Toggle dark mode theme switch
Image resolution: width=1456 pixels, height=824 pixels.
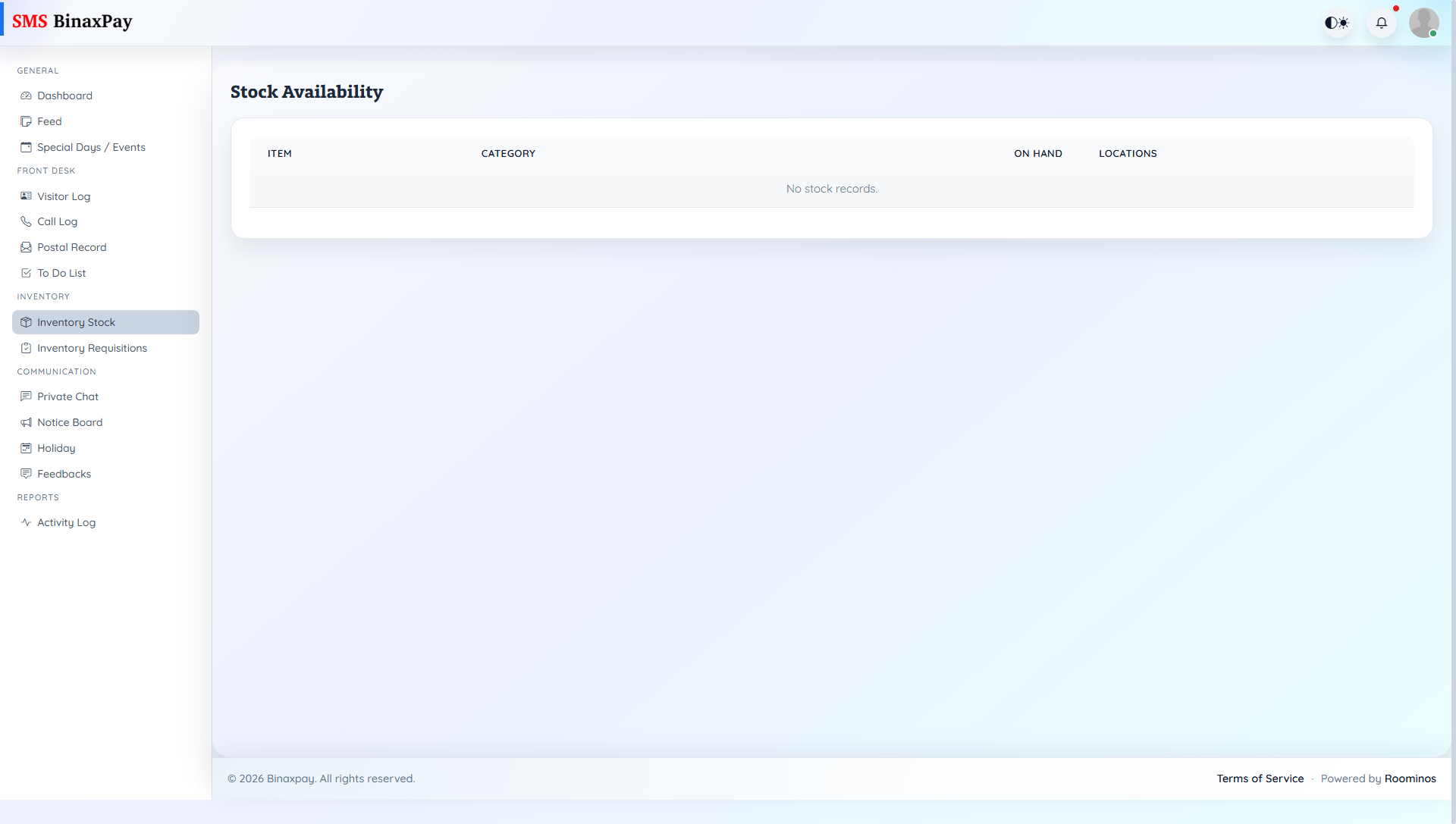pyautogui.click(x=1337, y=23)
